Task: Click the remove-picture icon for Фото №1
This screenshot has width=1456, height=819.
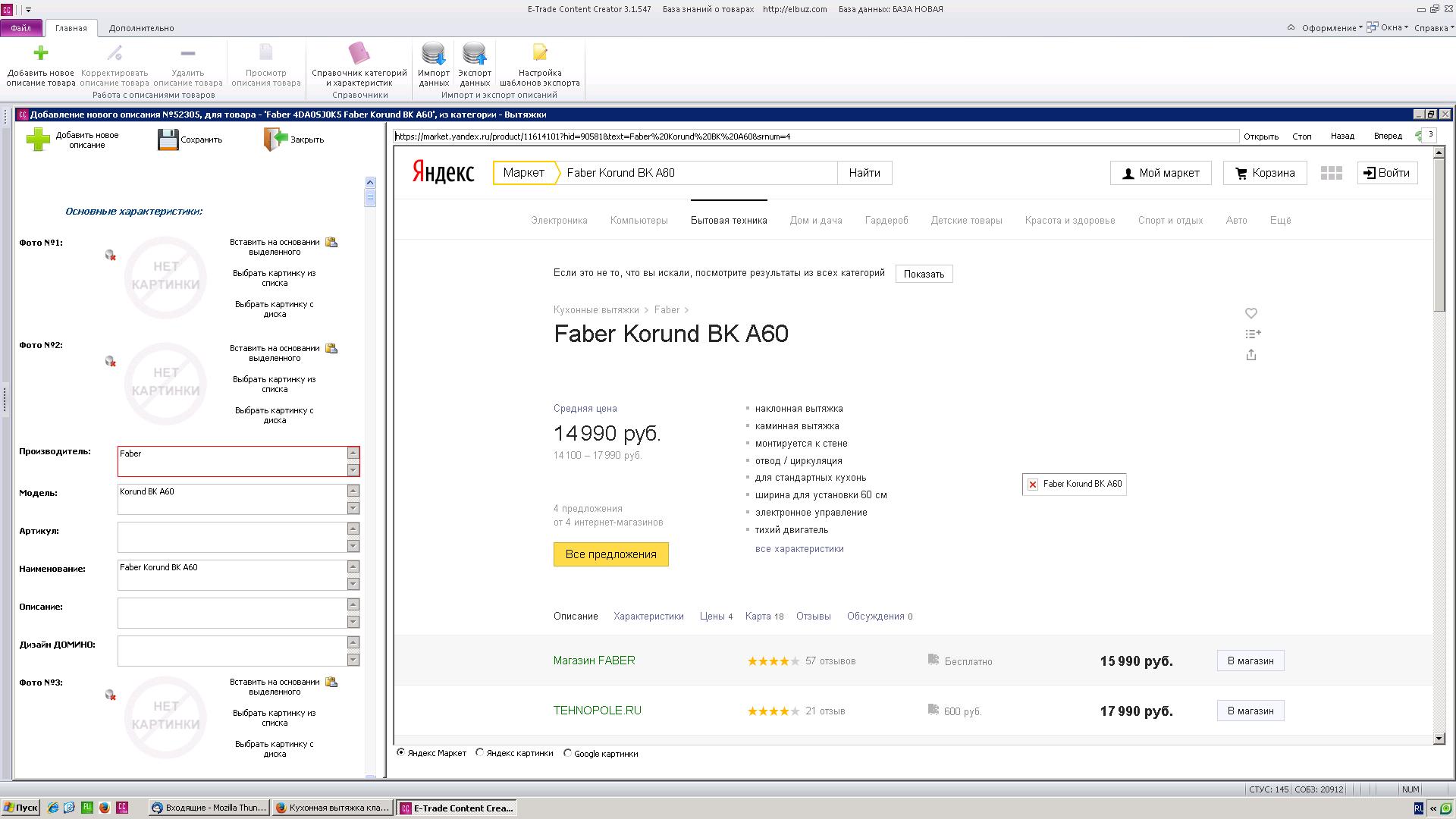Action: (111, 256)
